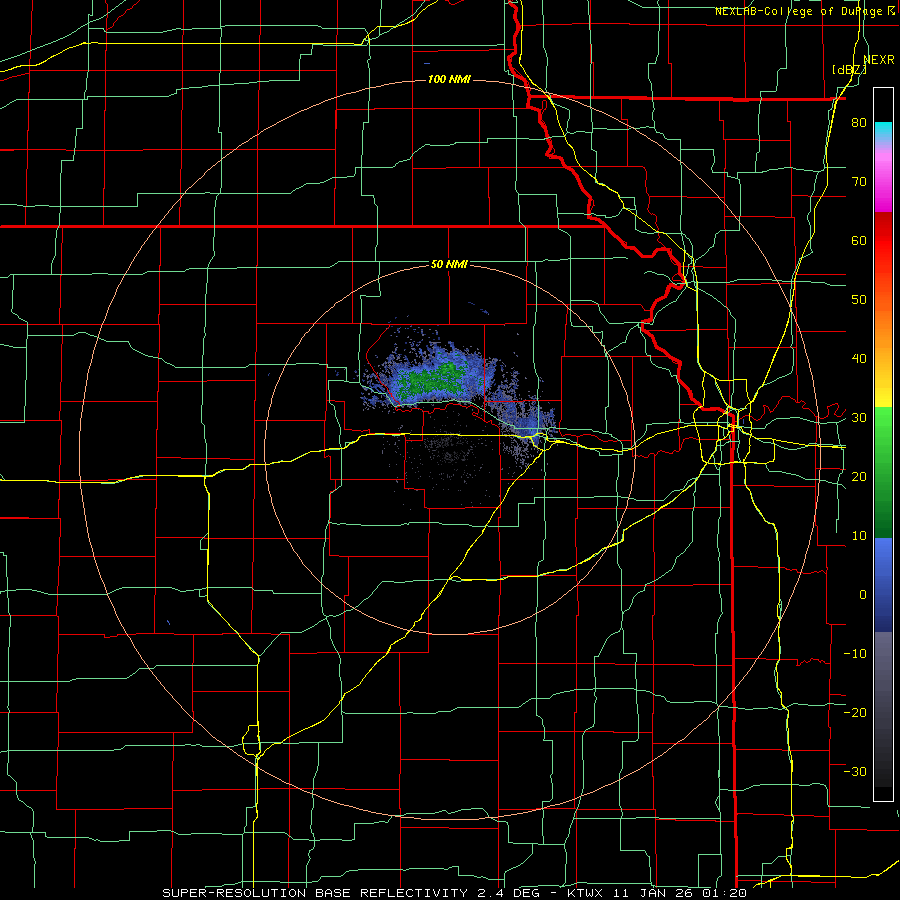Click the 40 dBZ scale value

tap(859, 359)
